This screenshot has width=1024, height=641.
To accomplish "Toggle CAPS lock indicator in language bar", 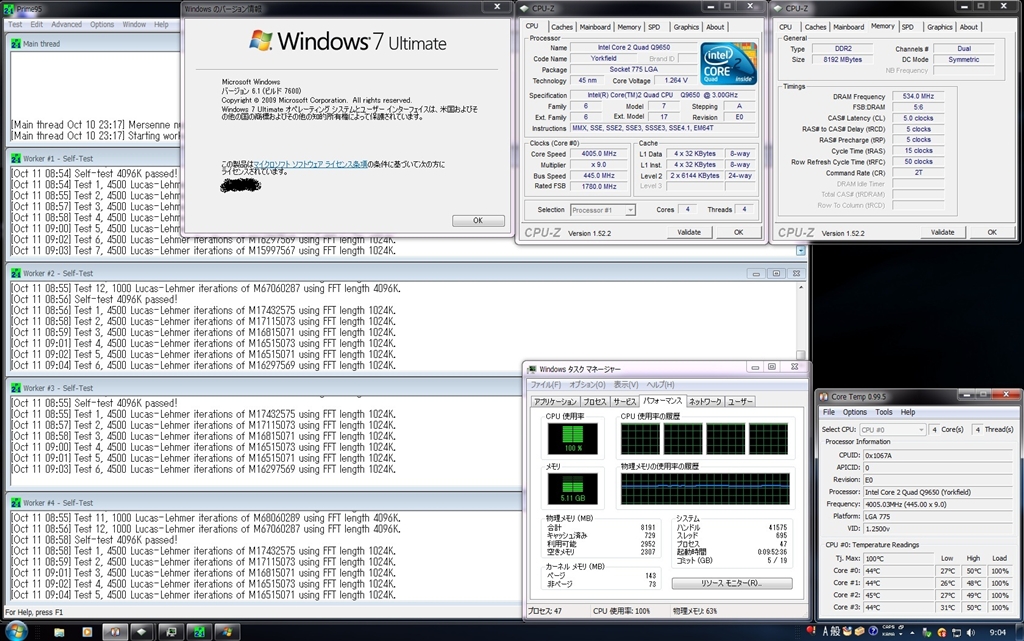I will coord(889,627).
